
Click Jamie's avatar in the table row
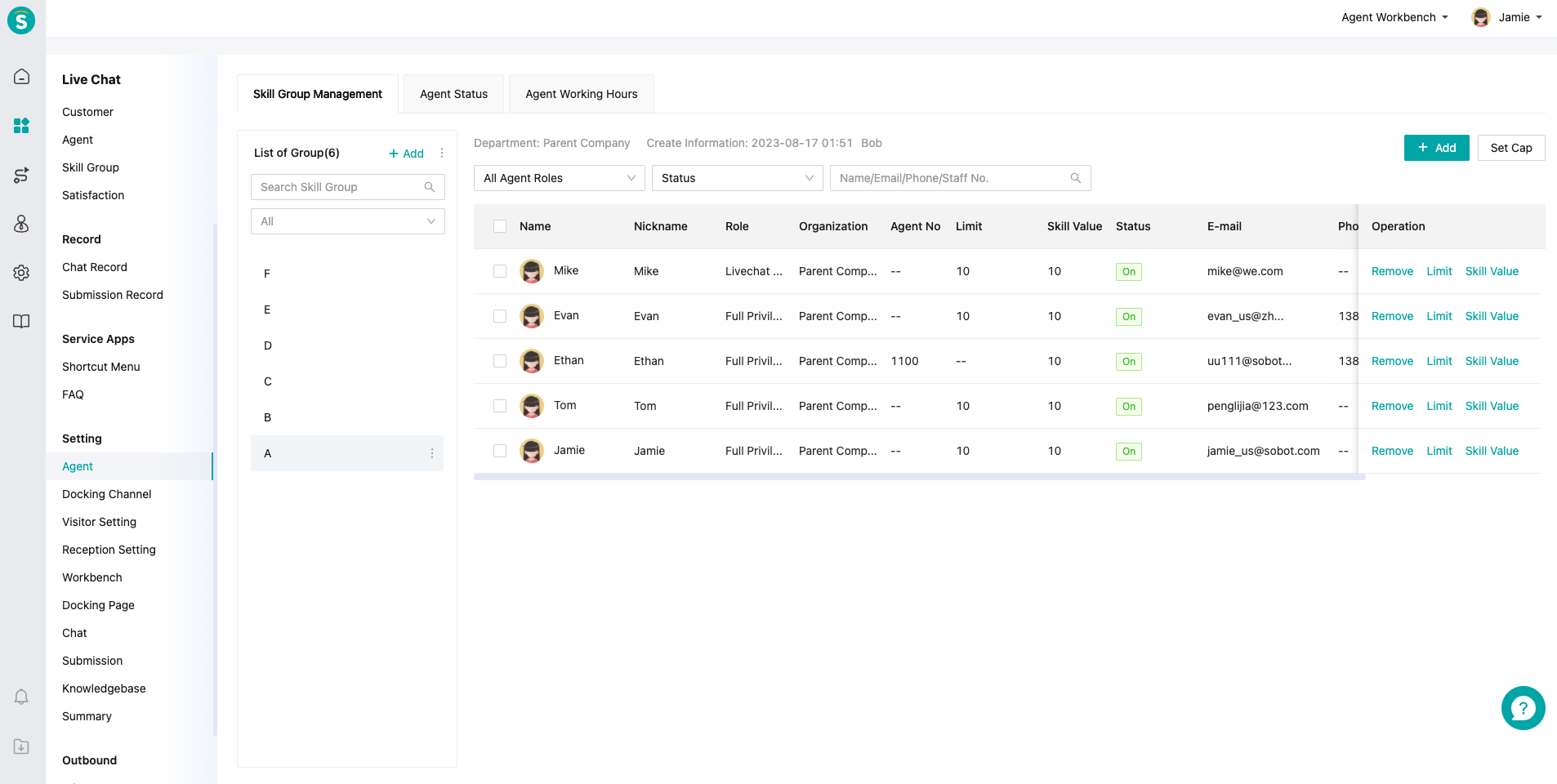pos(532,451)
